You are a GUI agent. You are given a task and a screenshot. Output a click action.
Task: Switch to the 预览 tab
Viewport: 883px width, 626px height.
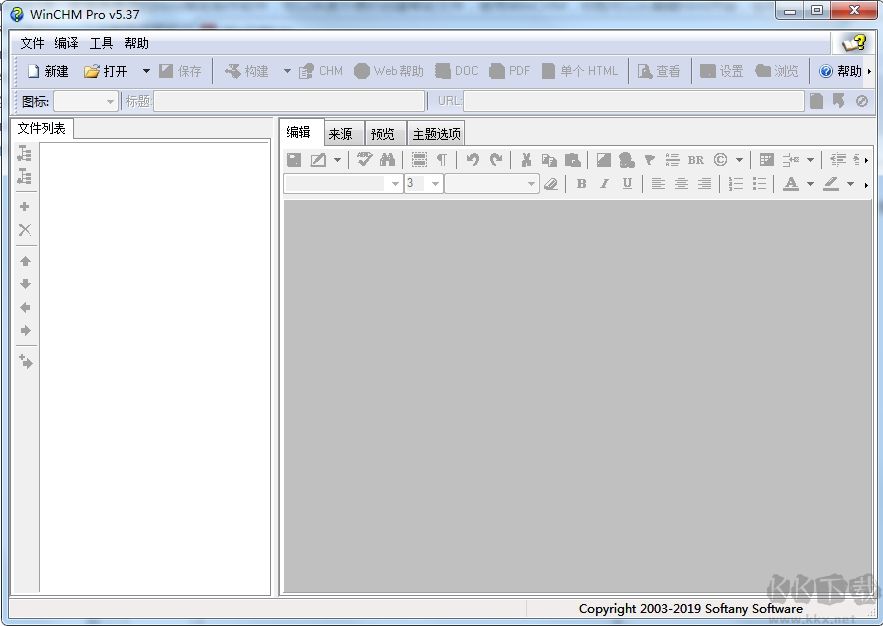384,132
